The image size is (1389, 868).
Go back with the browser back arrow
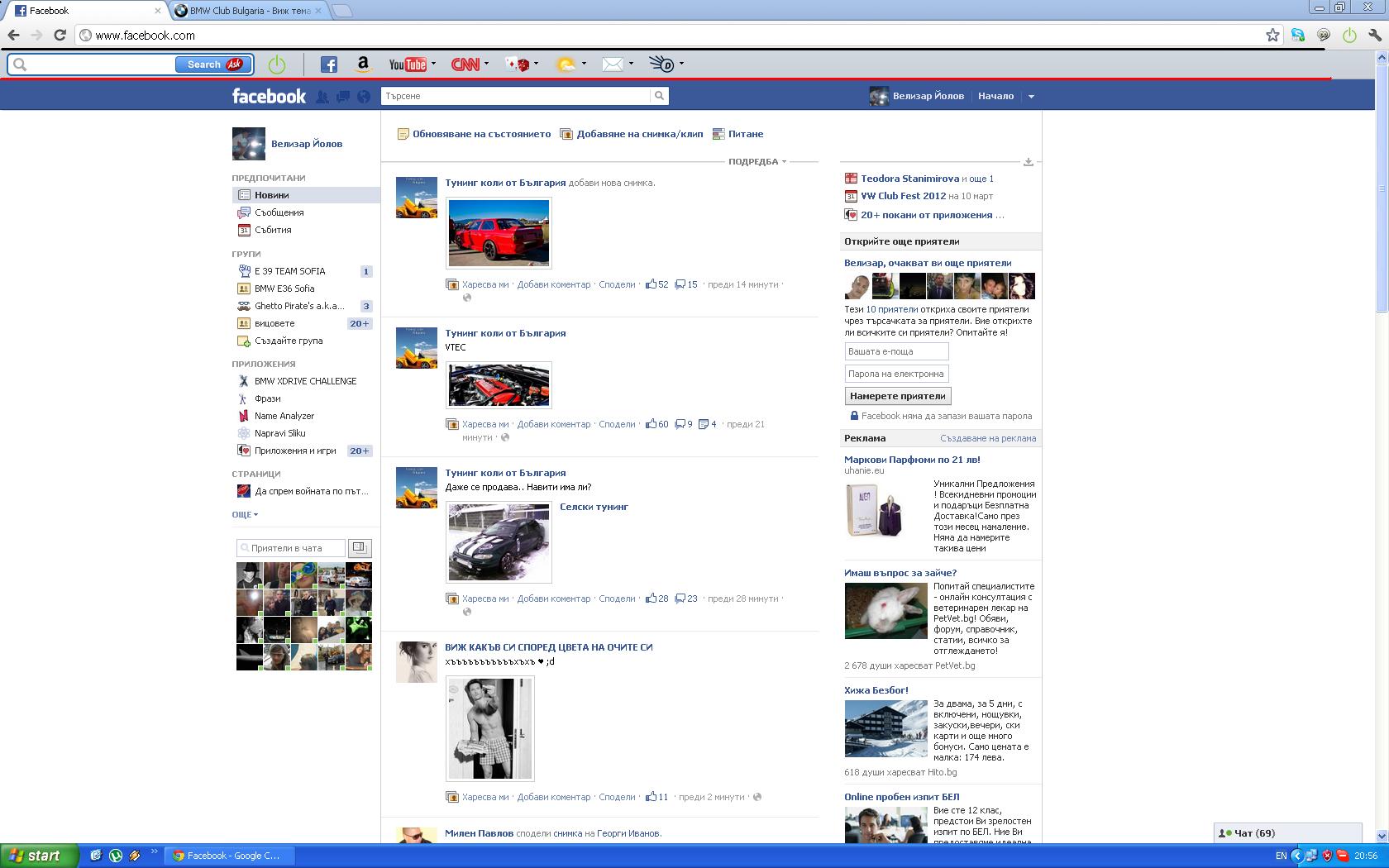13,35
